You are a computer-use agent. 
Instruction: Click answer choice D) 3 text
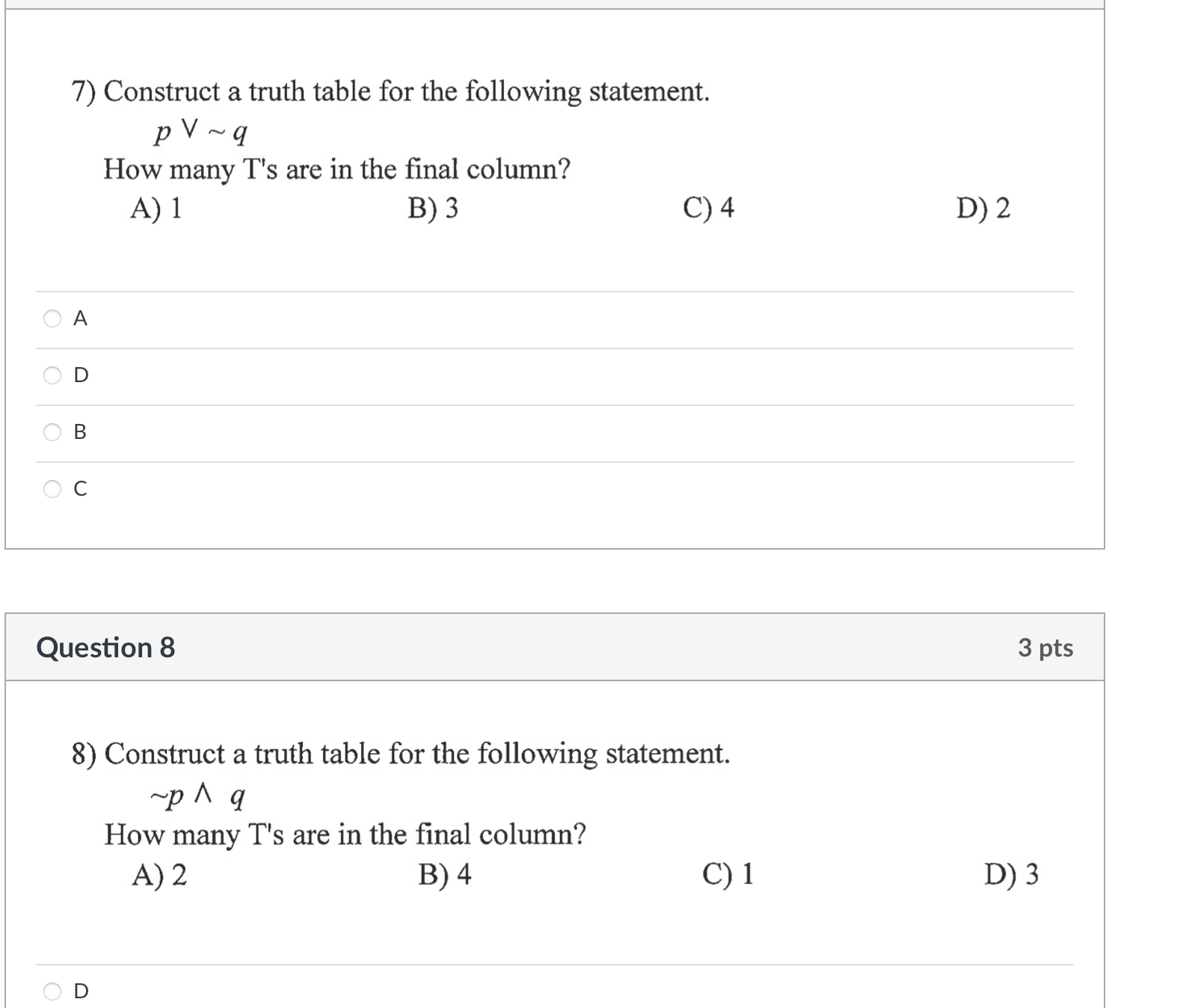(1011, 874)
